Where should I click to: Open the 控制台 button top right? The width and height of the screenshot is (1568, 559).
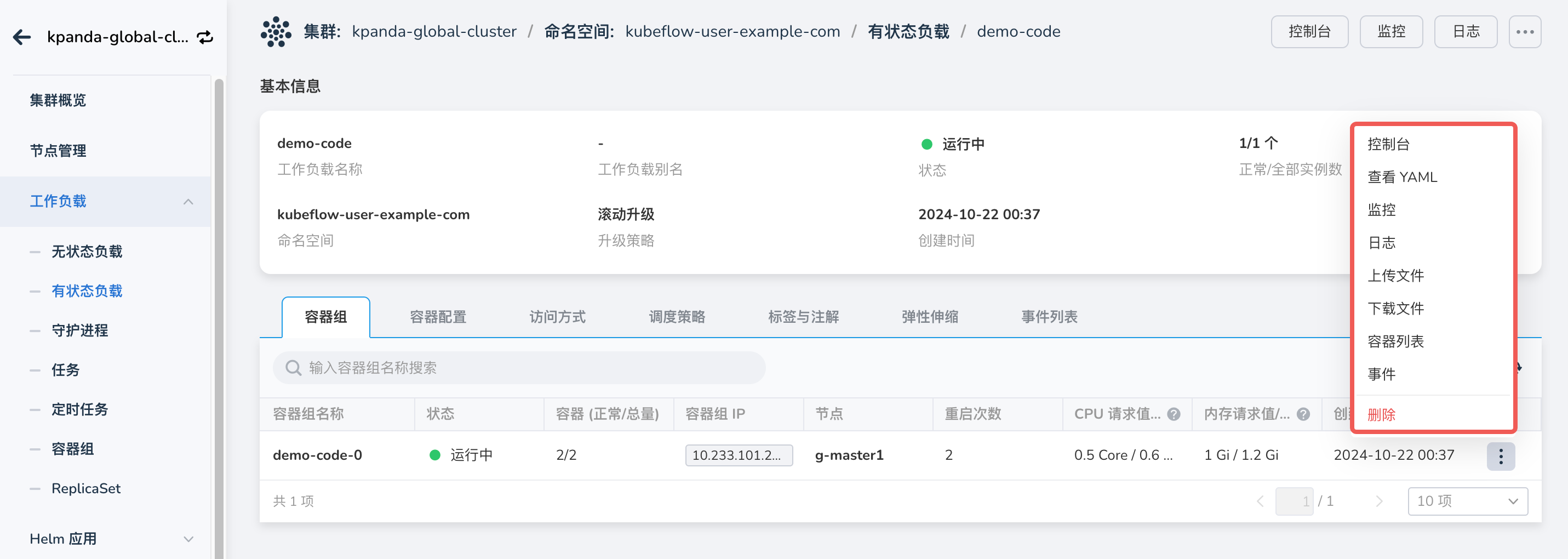1309,31
